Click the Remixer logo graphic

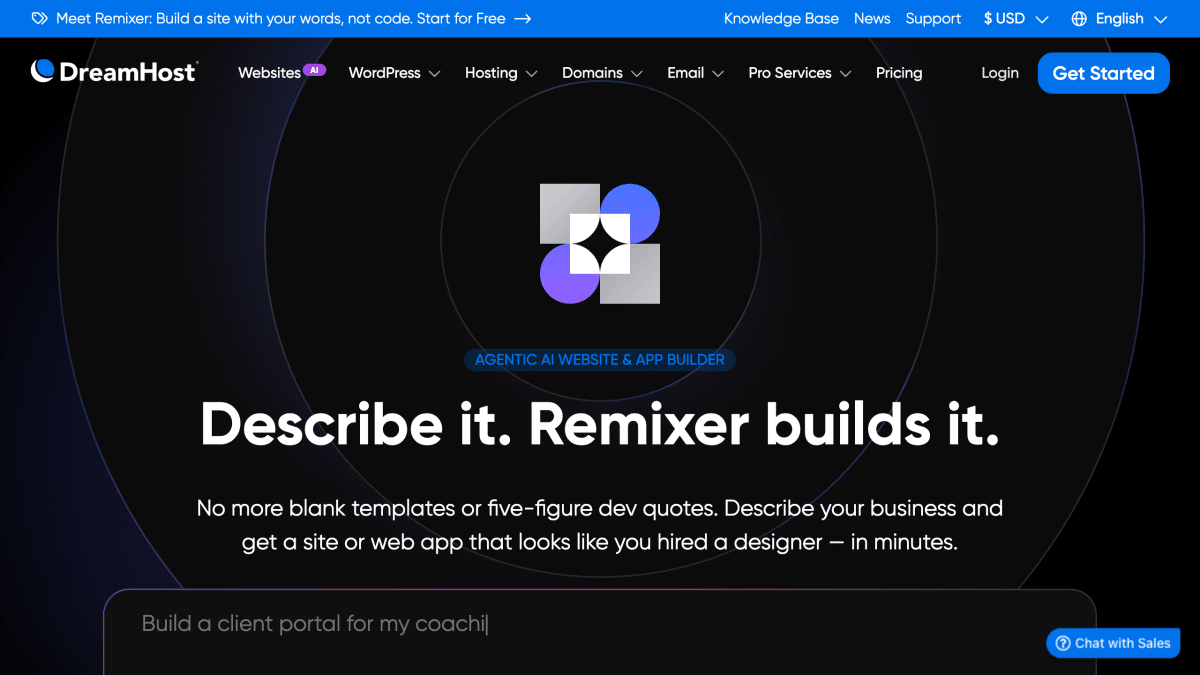[600, 244]
